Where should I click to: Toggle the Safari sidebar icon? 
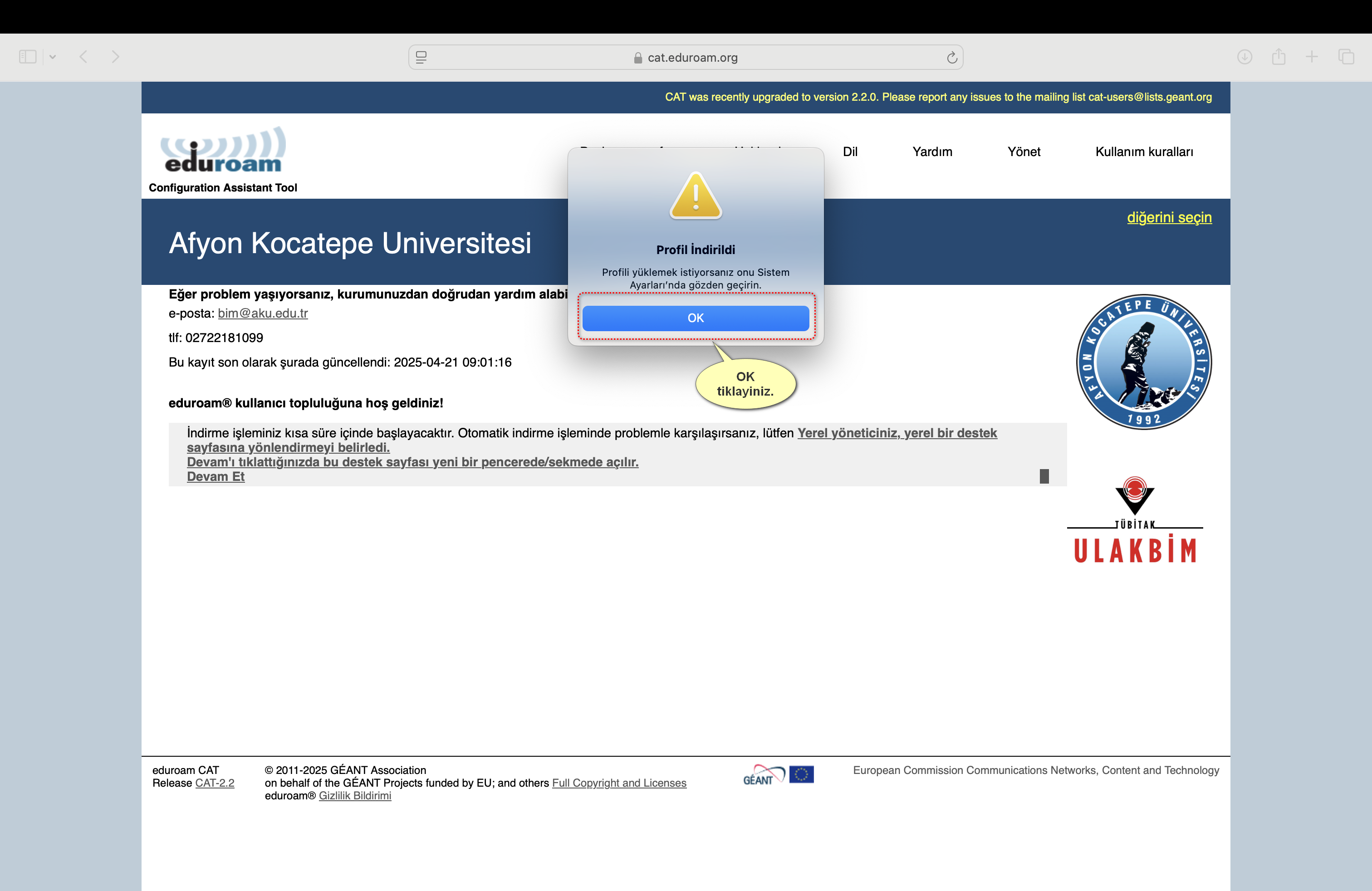(x=28, y=56)
